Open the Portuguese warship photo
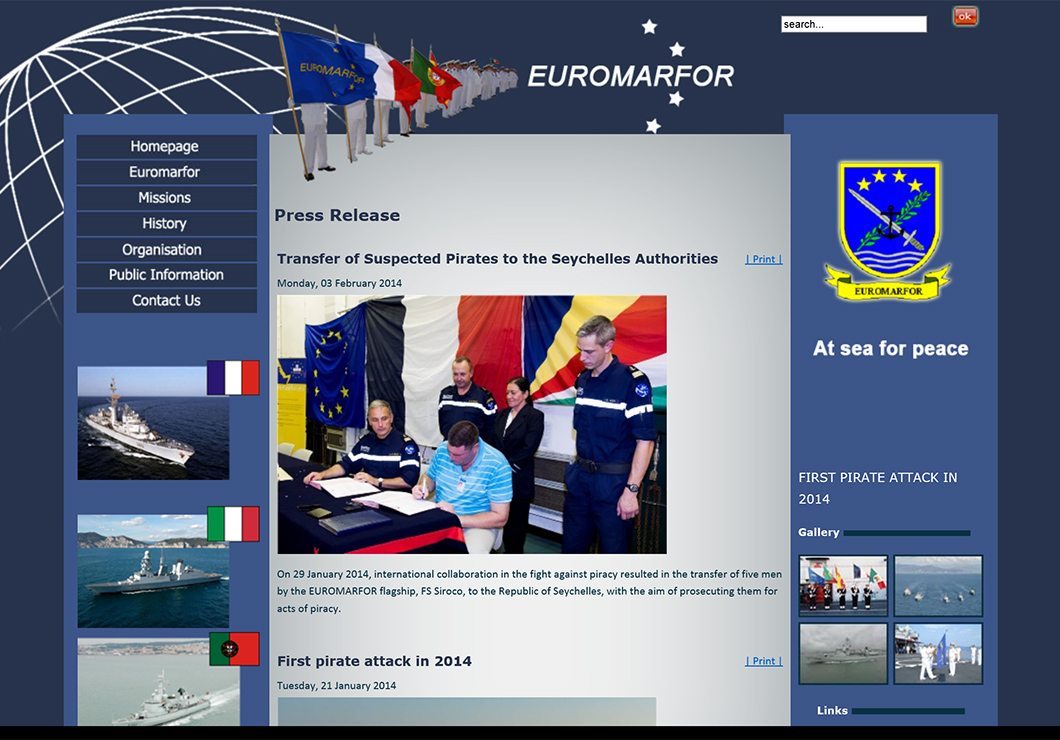 click(158, 682)
